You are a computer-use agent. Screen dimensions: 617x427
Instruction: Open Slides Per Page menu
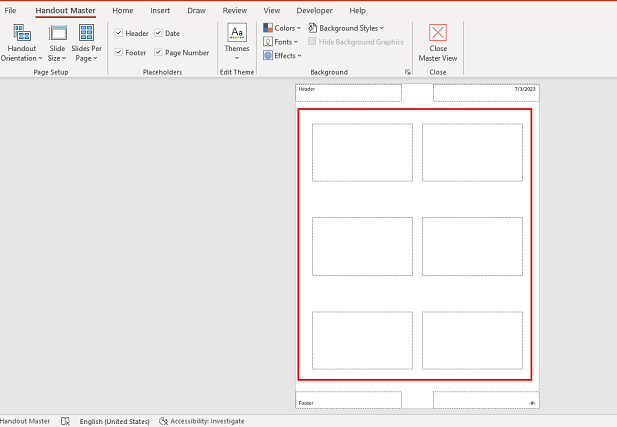tap(86, 43)
